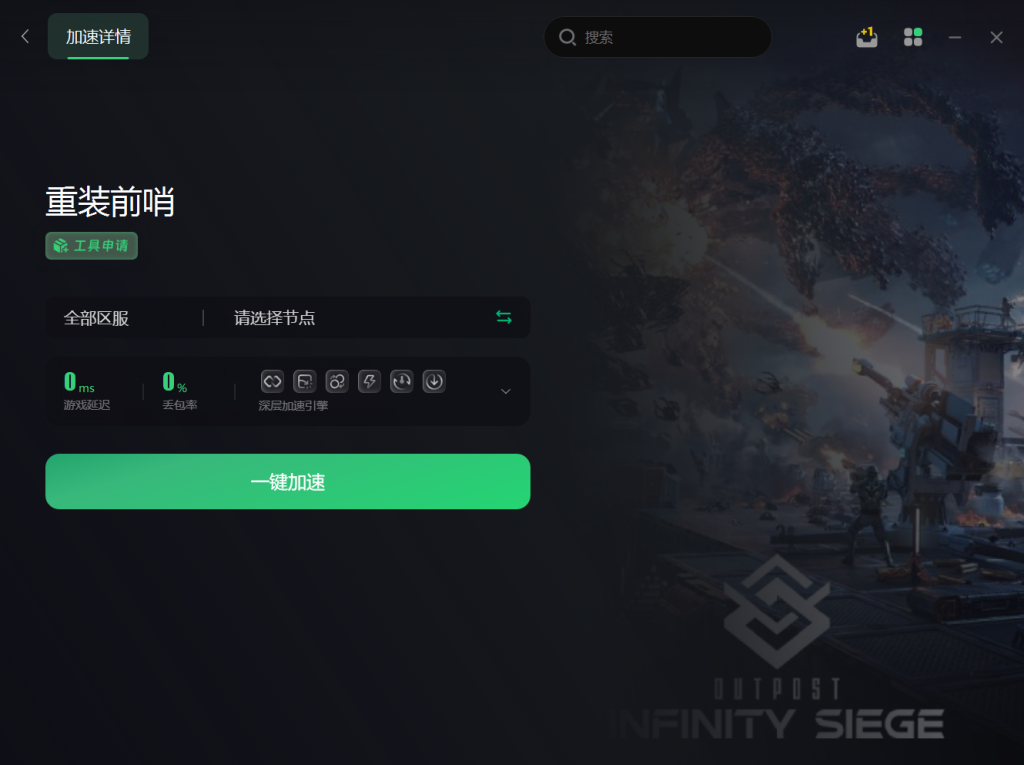Select the download-arrow engine icon

[x=434, y=382]
